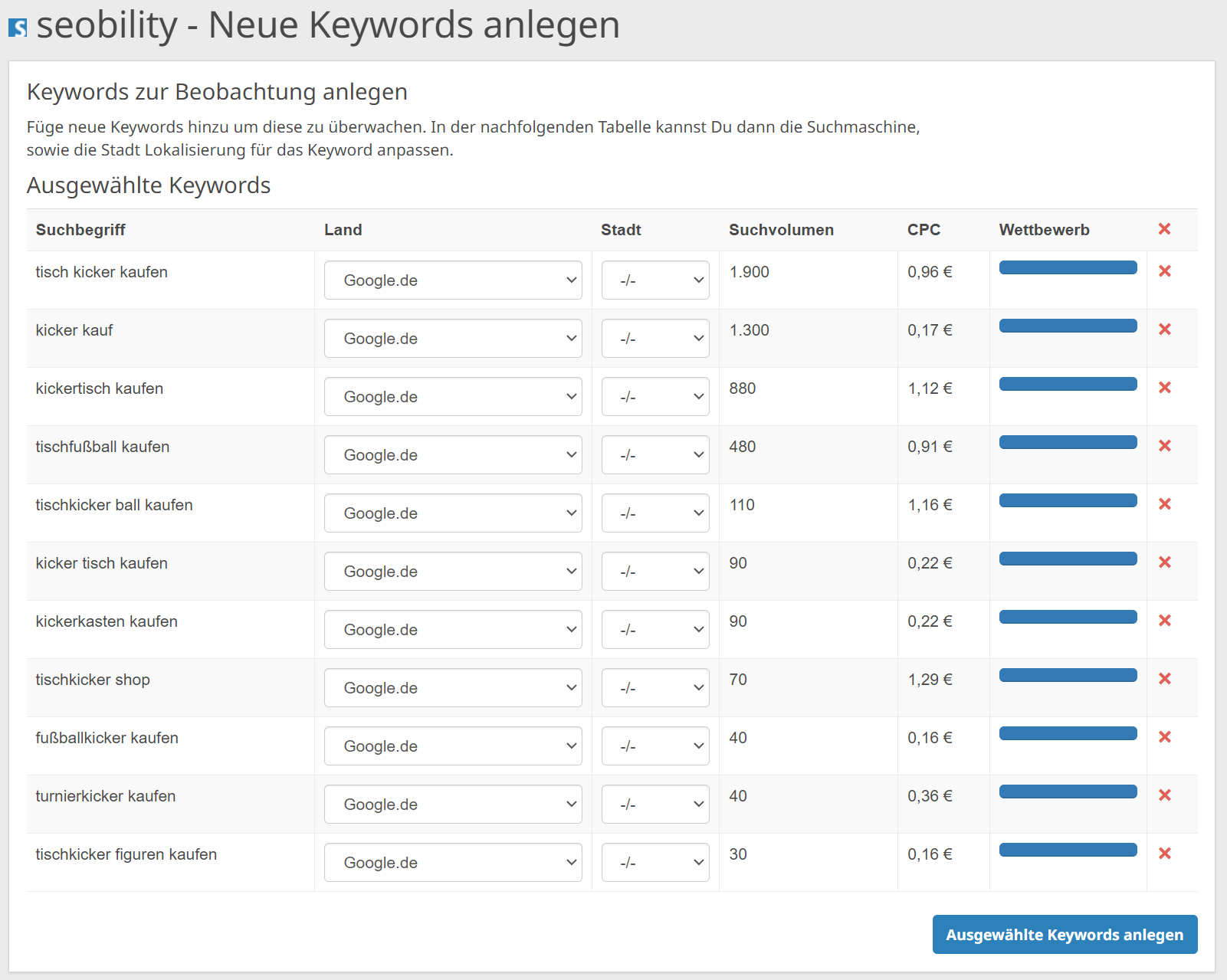
Task: Select country for 'tischkicker ball kaufen'
Action: [453, 513]
